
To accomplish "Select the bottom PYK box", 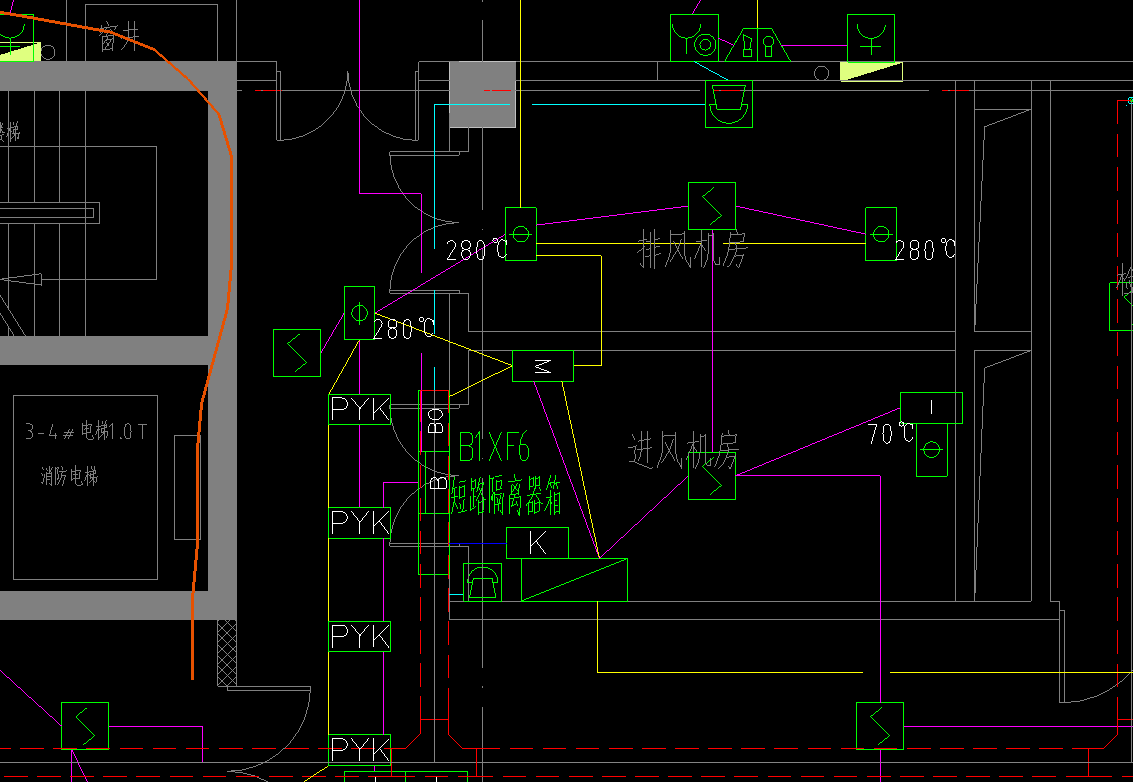I will point(360,749).
